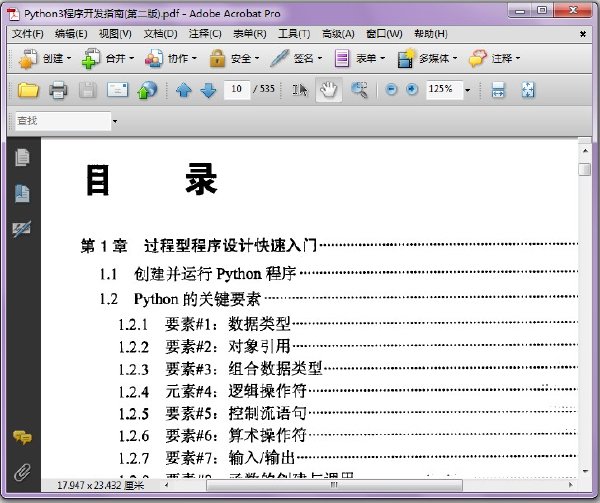Click the Comment speech bubble icon
This screenshot has height=503, width=600.
pyautogui.click(x=478, y=59)
